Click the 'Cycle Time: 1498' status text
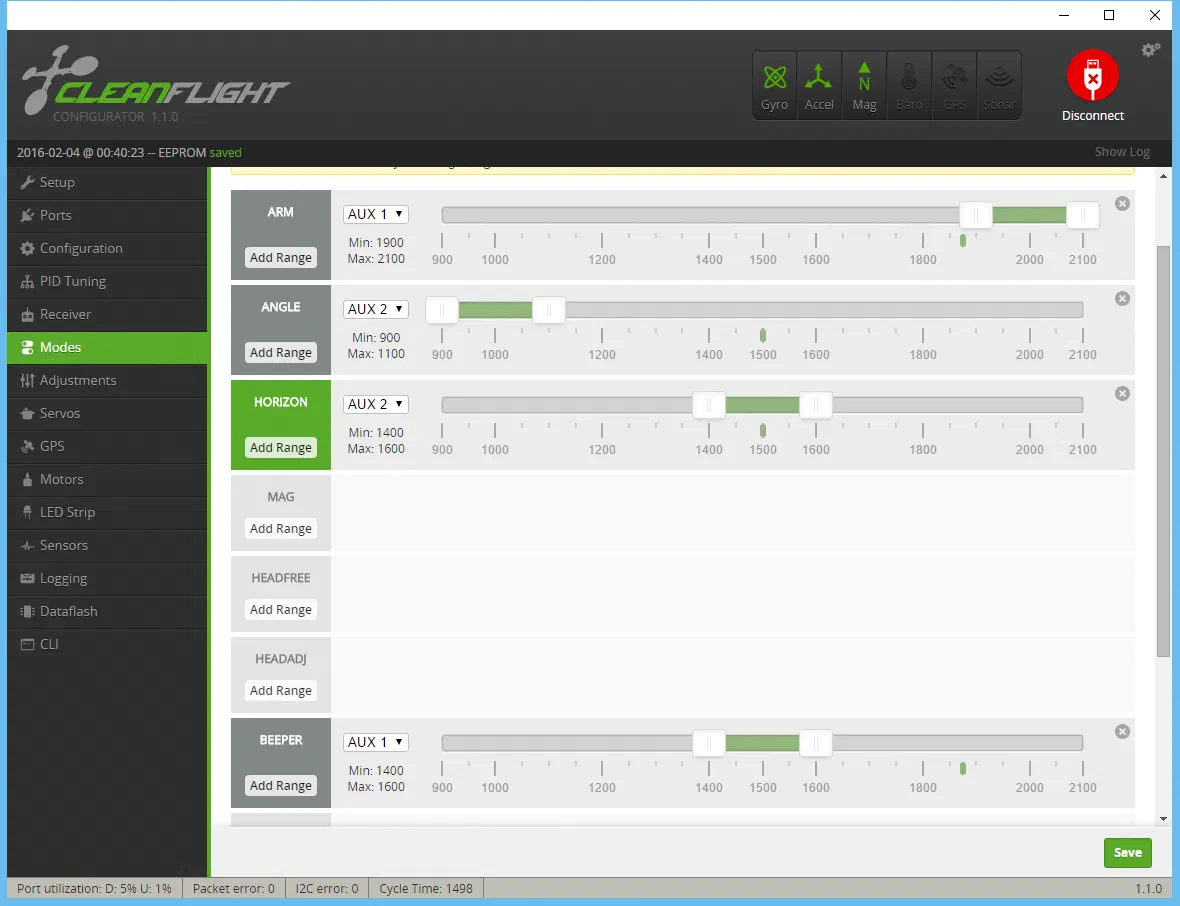 426,889
